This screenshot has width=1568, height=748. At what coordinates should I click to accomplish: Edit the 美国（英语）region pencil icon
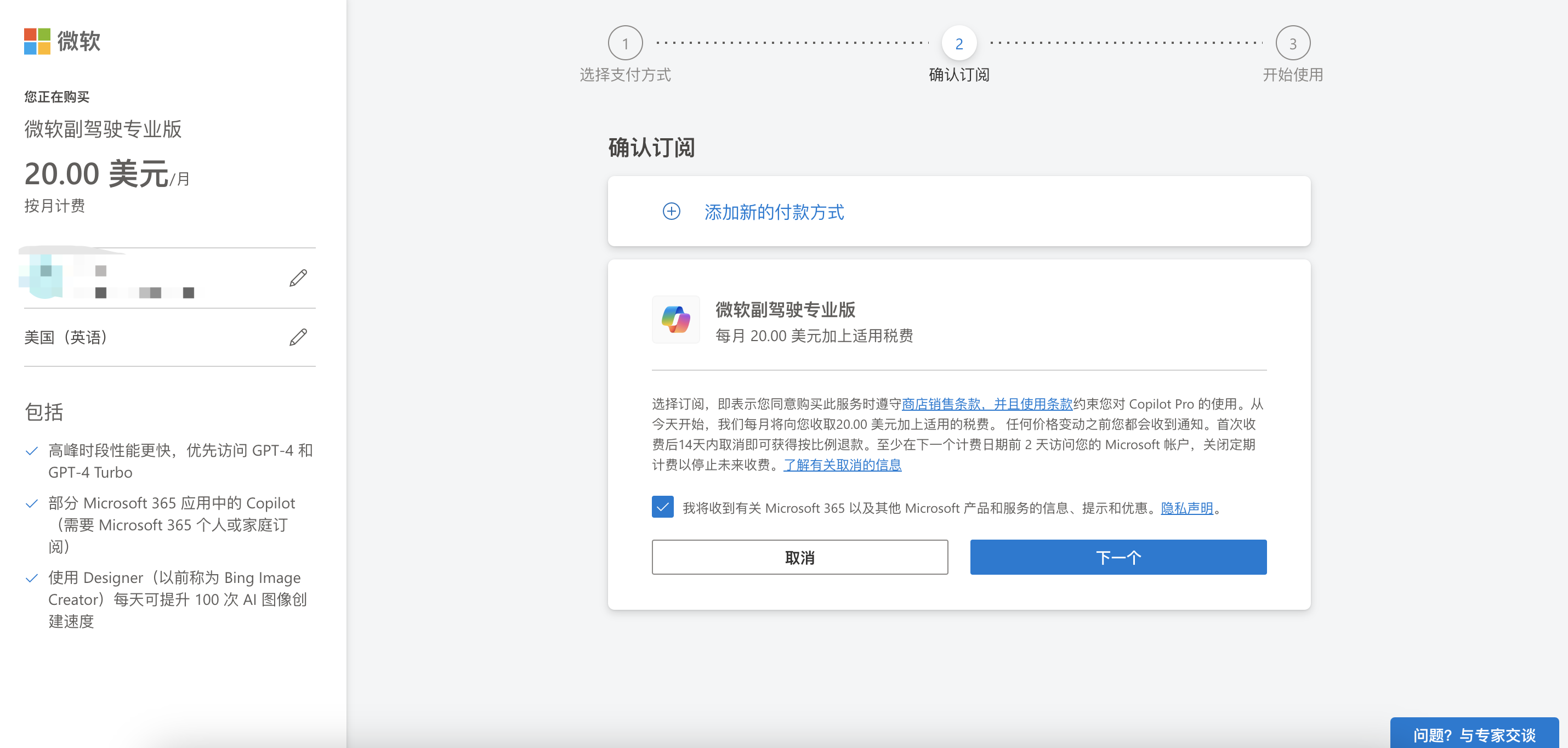(x=298, y=337)
